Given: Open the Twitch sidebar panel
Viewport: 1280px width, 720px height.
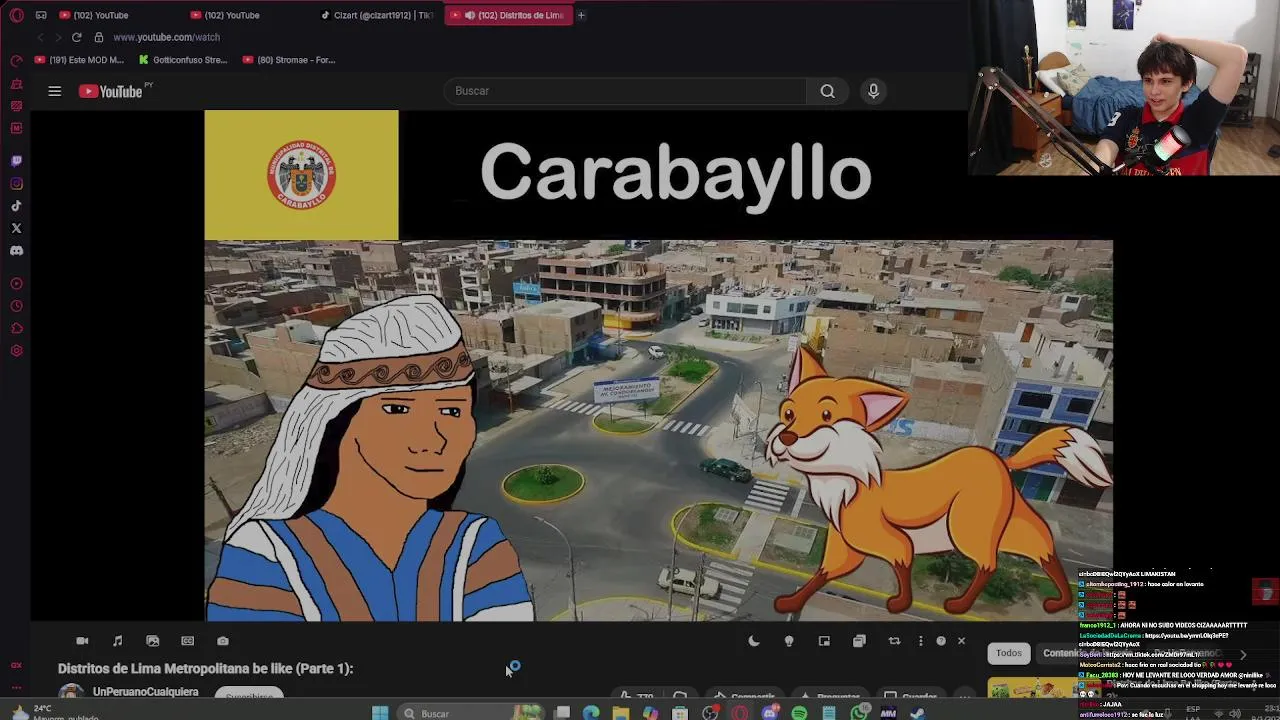Looking at the screenshot, I should click(16, 161).
